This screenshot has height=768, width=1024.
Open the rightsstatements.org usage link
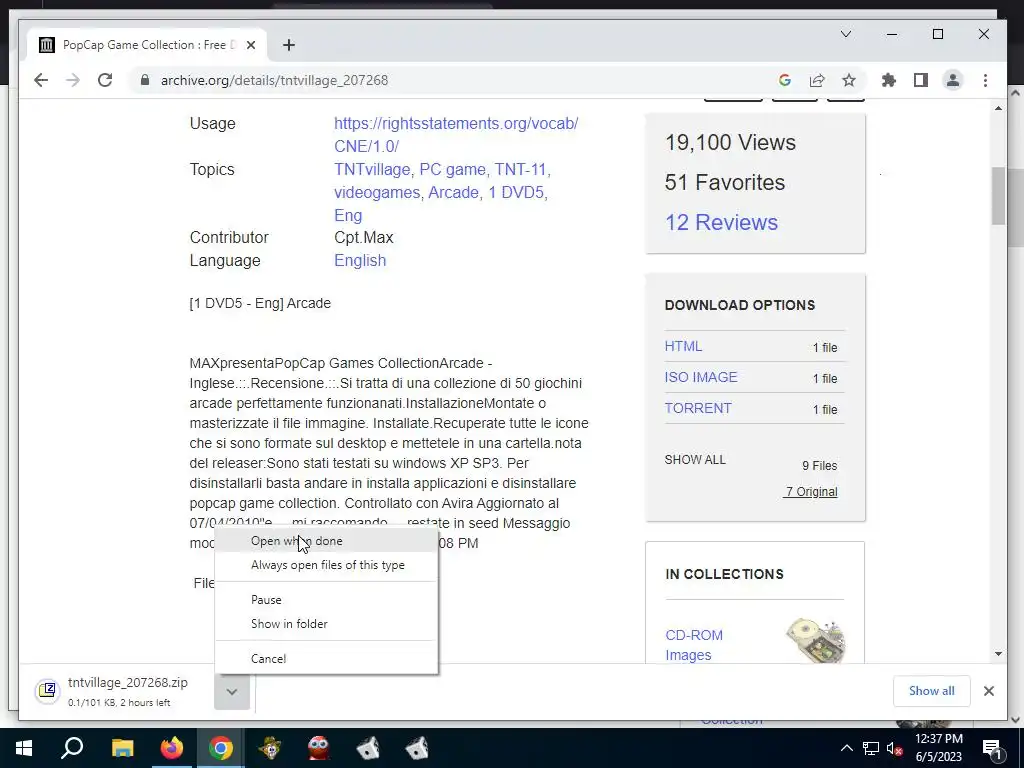coord(456,135)
